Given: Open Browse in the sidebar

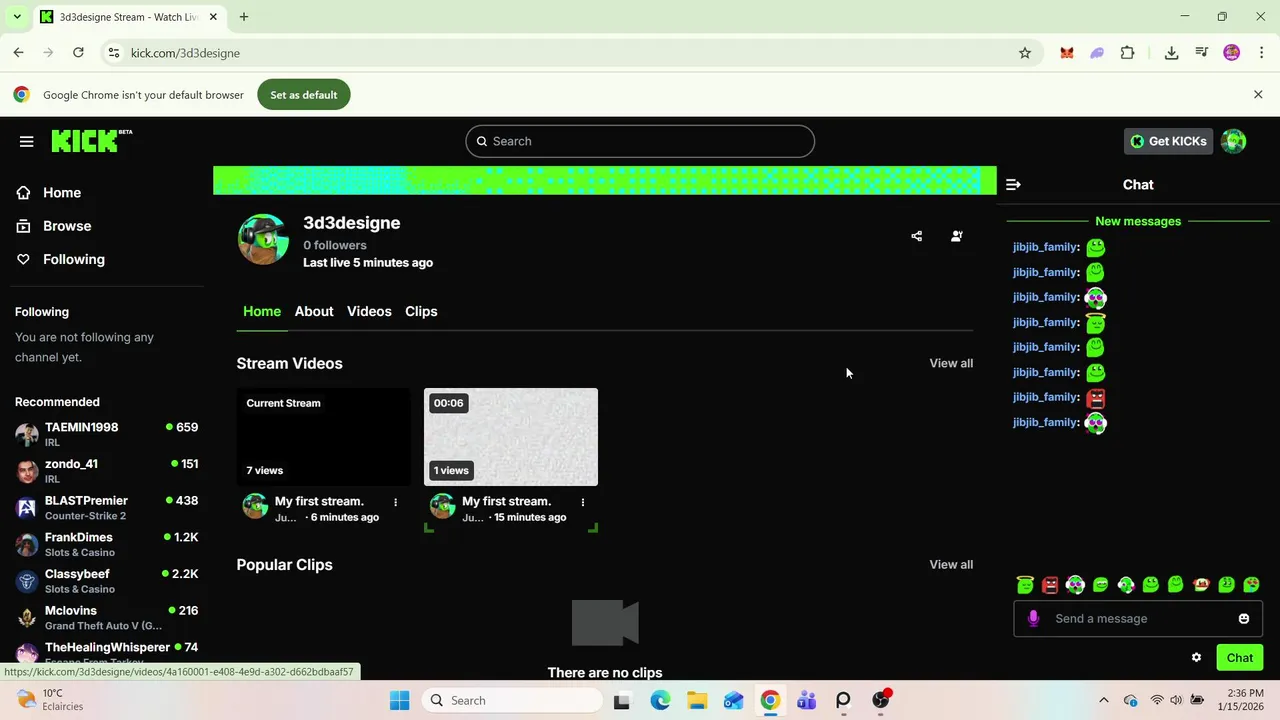Looking at the screenshot, I should [66, 226].
